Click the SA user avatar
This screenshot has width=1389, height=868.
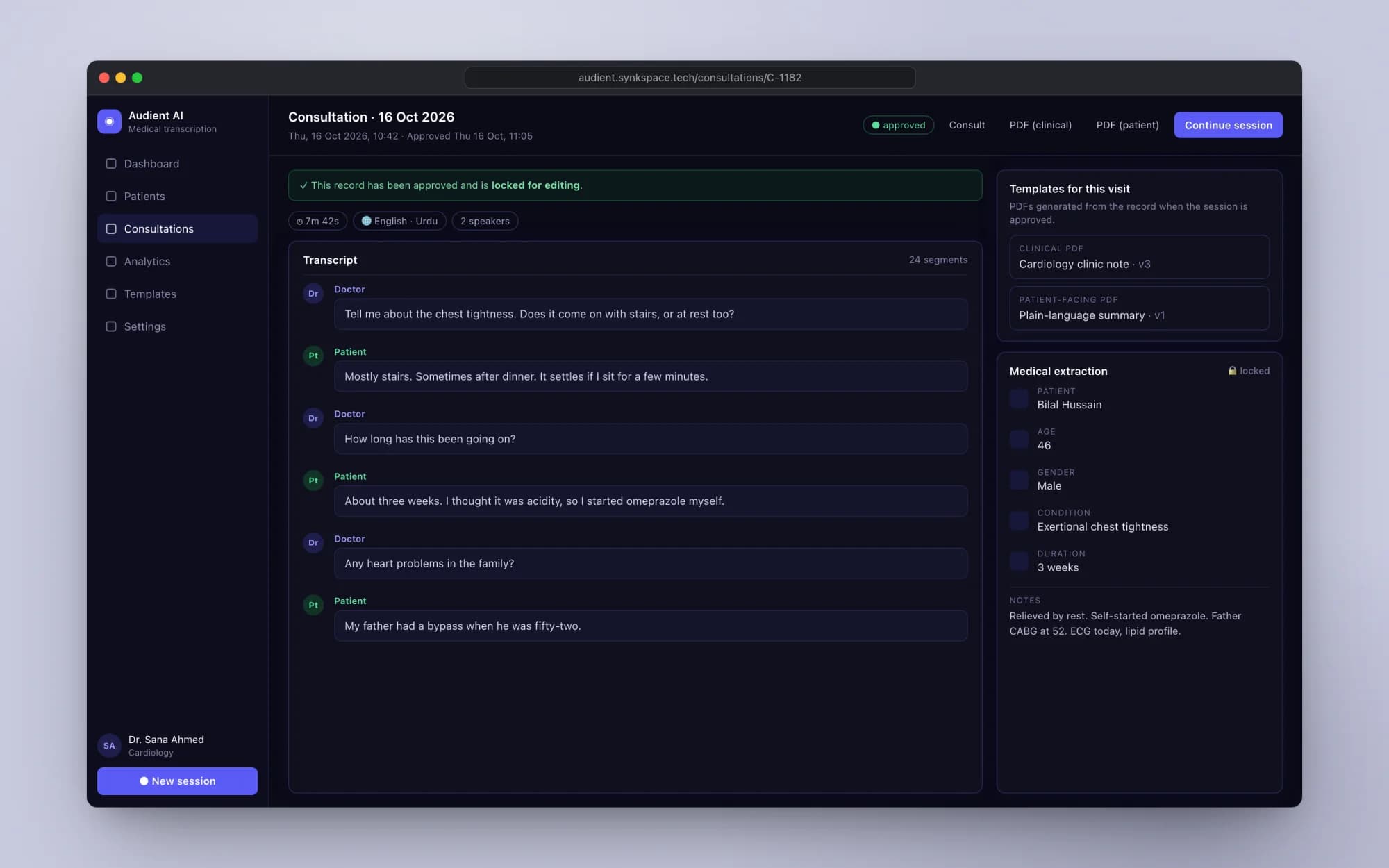click(109, 746)
